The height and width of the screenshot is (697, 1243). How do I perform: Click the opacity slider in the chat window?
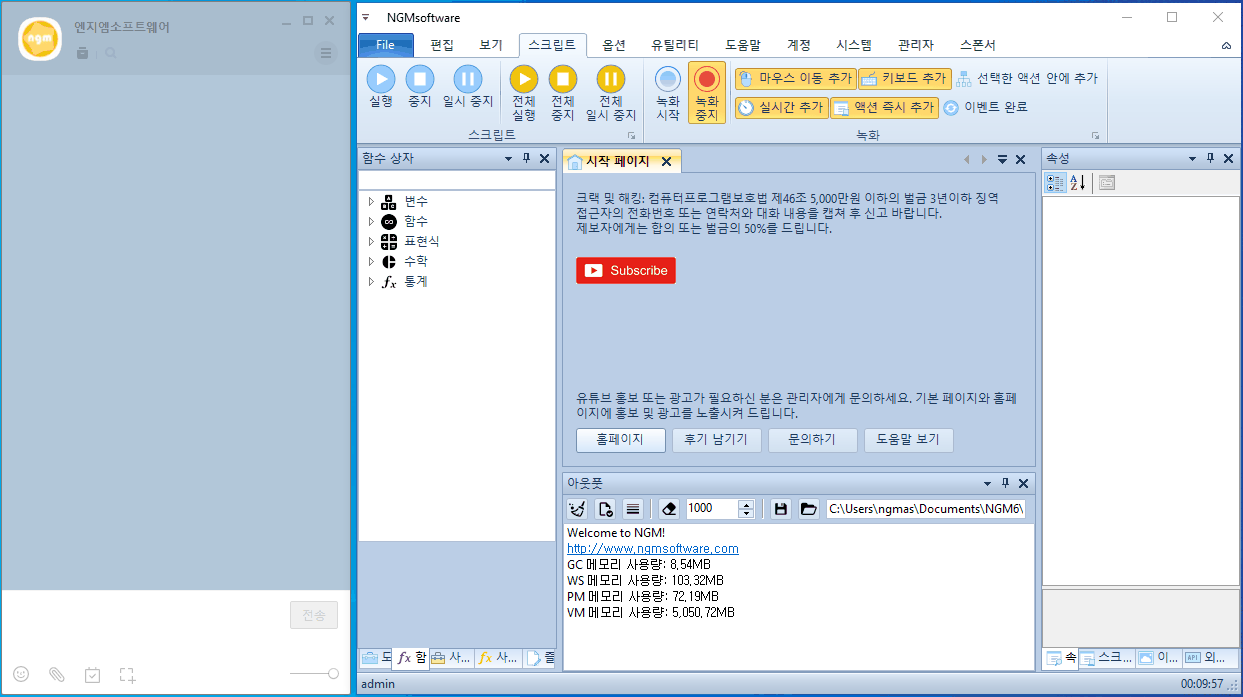pyautogui.click(x=314, y=674)
